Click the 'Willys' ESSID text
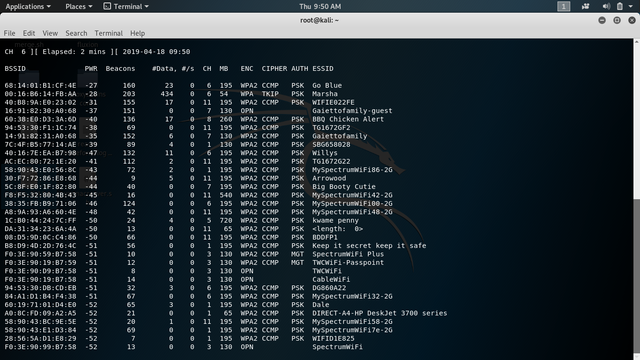 (325, 153)
